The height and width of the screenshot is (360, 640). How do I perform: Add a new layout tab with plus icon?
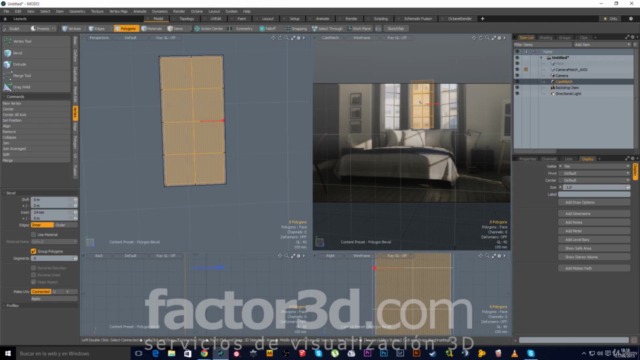482,19
